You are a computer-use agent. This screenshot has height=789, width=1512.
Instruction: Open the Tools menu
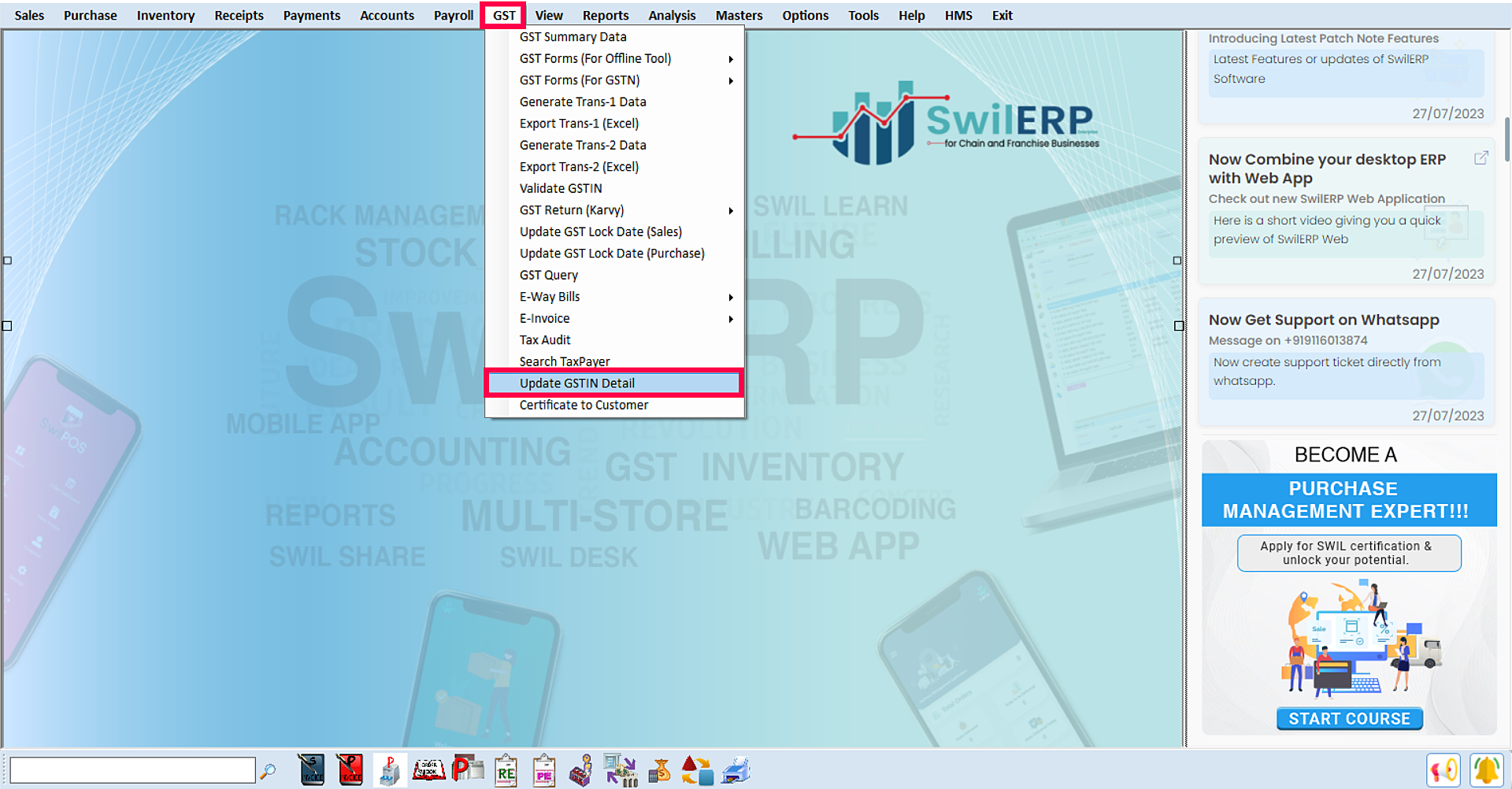click(863, 15)
